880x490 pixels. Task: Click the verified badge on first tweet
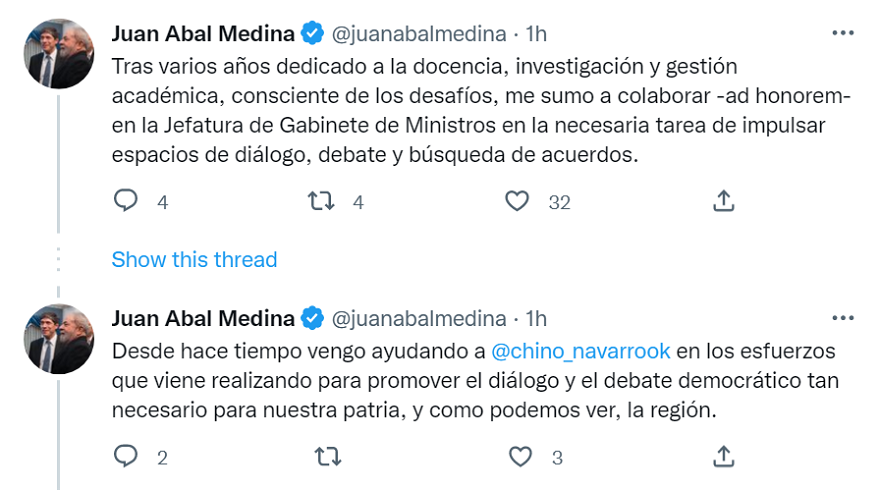pyautogui.click(x=313, y=34)
